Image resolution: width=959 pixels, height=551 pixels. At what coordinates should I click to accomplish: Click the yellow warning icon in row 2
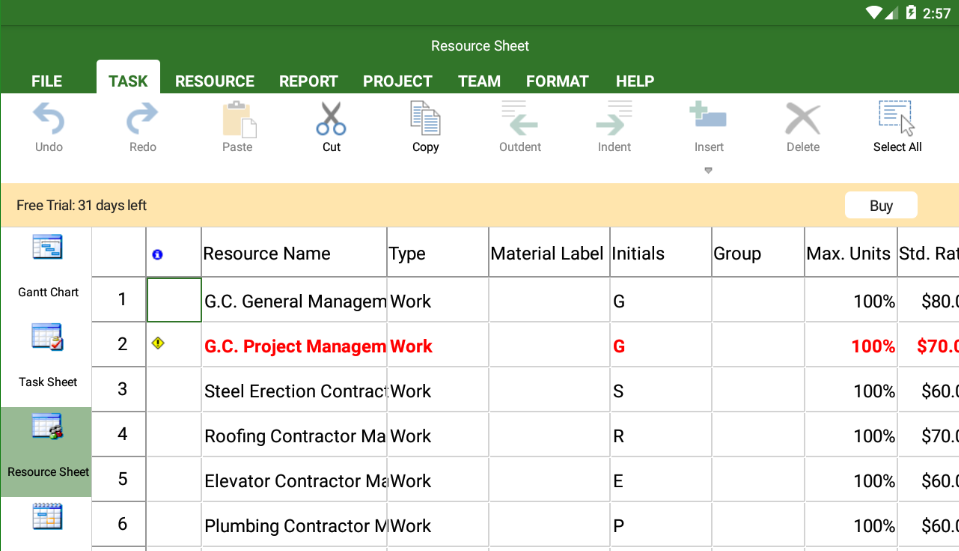[158, 343]
